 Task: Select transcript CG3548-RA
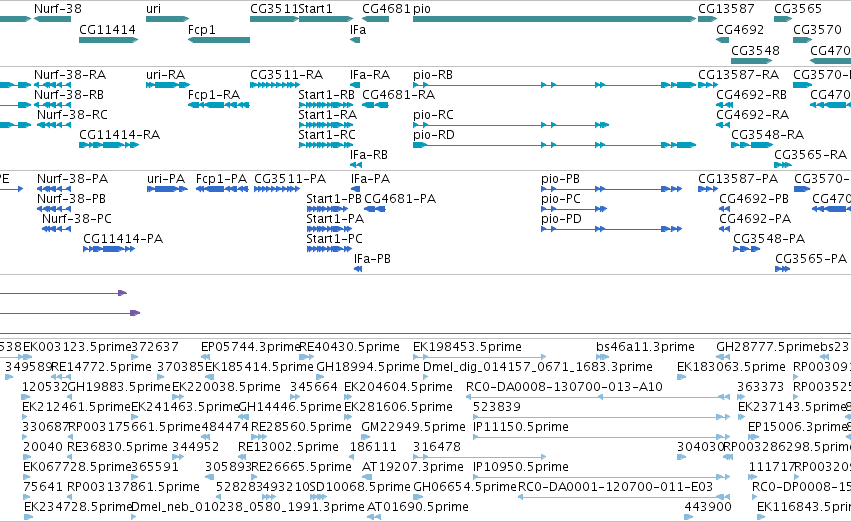767,135
